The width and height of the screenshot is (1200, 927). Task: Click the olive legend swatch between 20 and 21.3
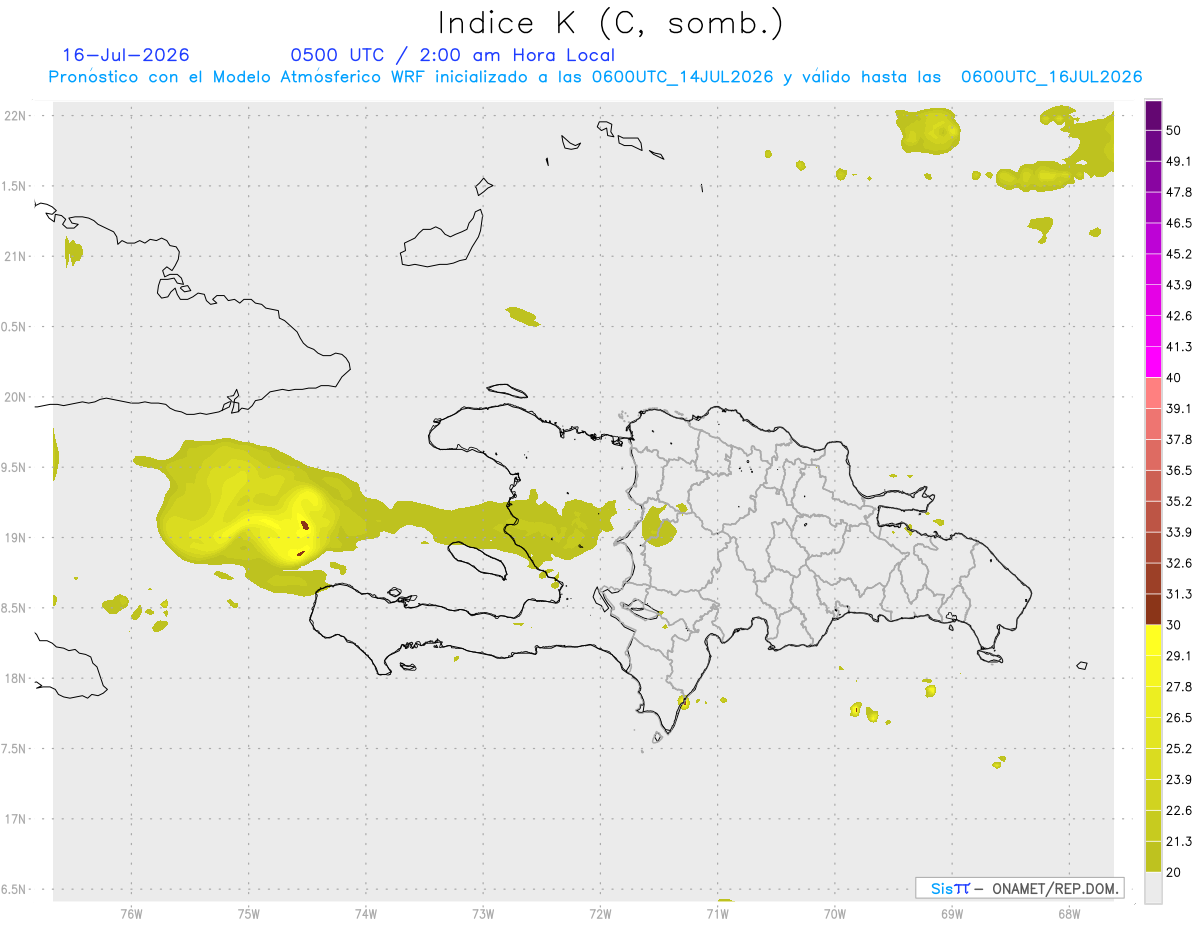[1153, 857]
